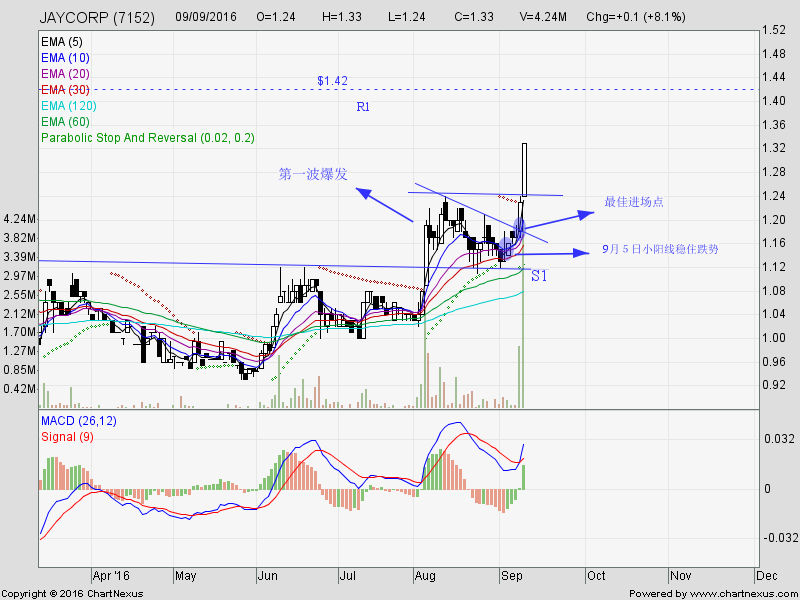Click the Oct month label
Viewport: 800px width, 600px height.
coord(596,576)
